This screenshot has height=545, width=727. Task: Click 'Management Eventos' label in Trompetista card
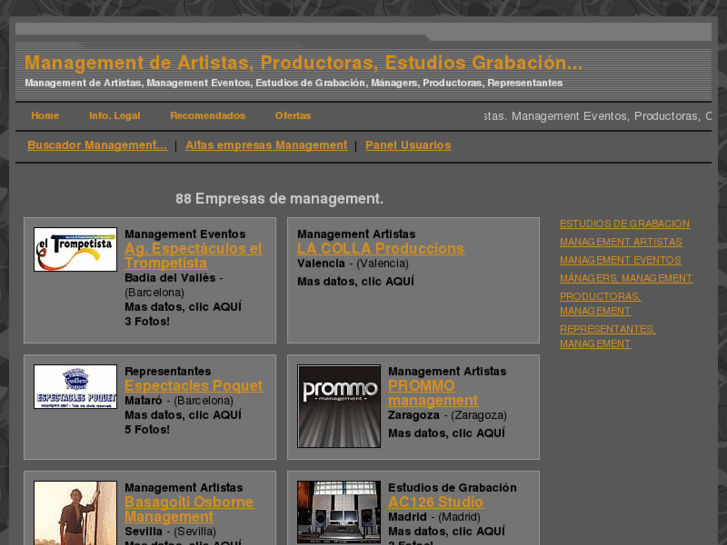[185, 234]
